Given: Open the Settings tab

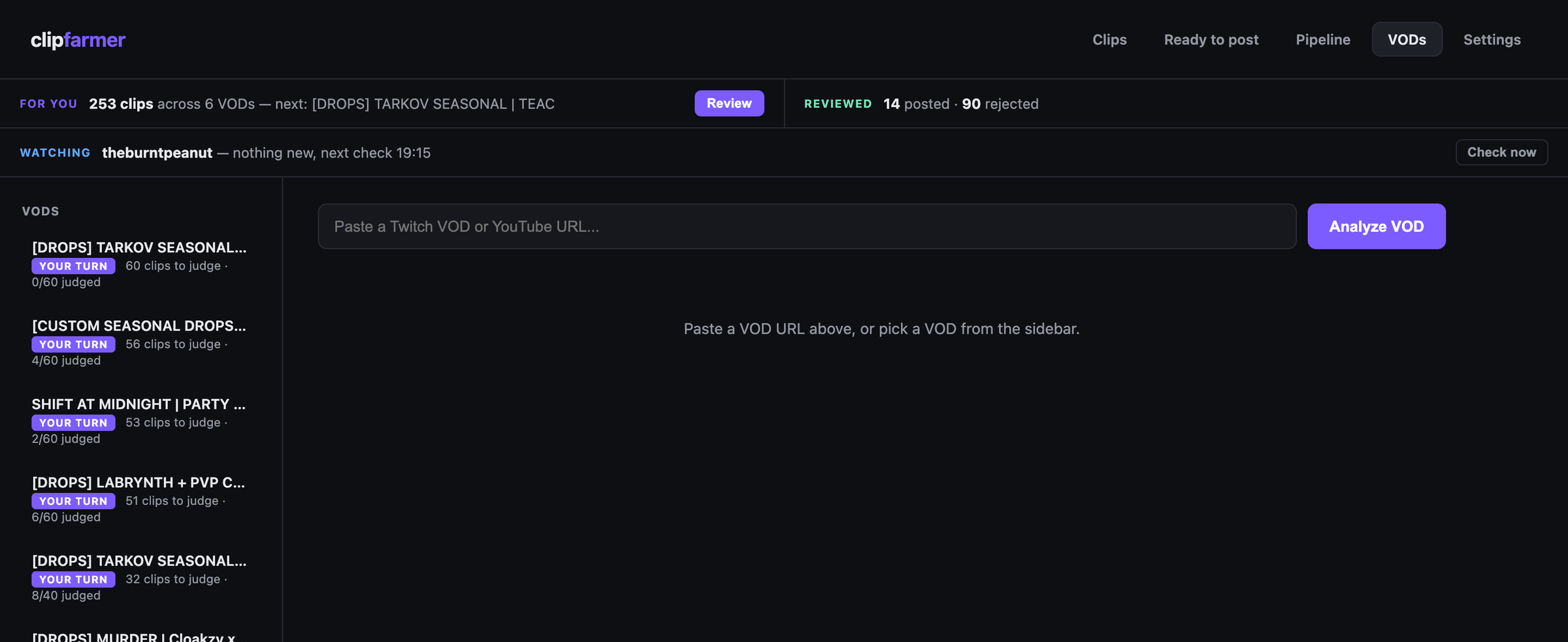Looking at the screenshot, I should (1492, 39).
